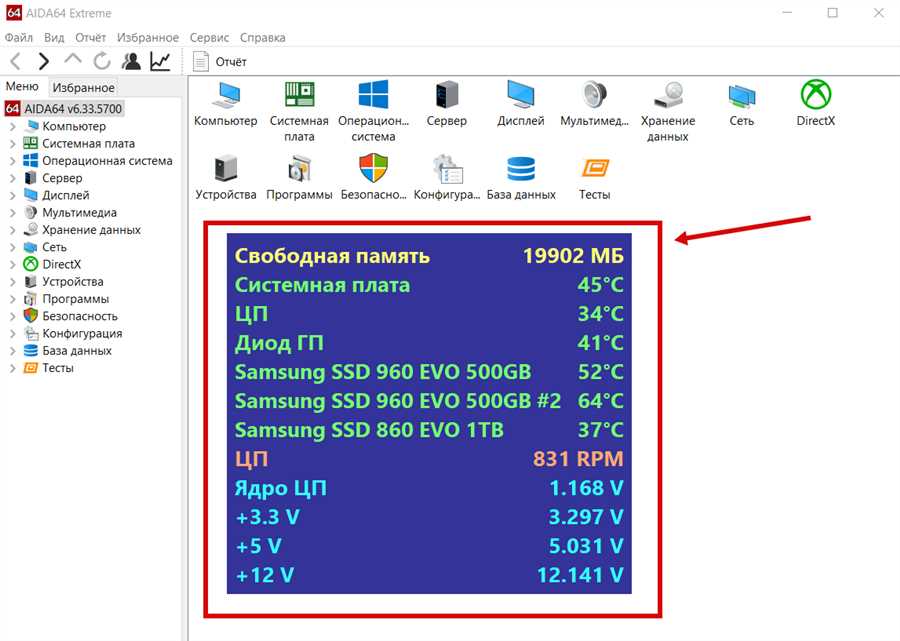Screen dimensions: 900x641
Task: Open the Хранение данных icon in the main panel
Action: coord(668,111)
